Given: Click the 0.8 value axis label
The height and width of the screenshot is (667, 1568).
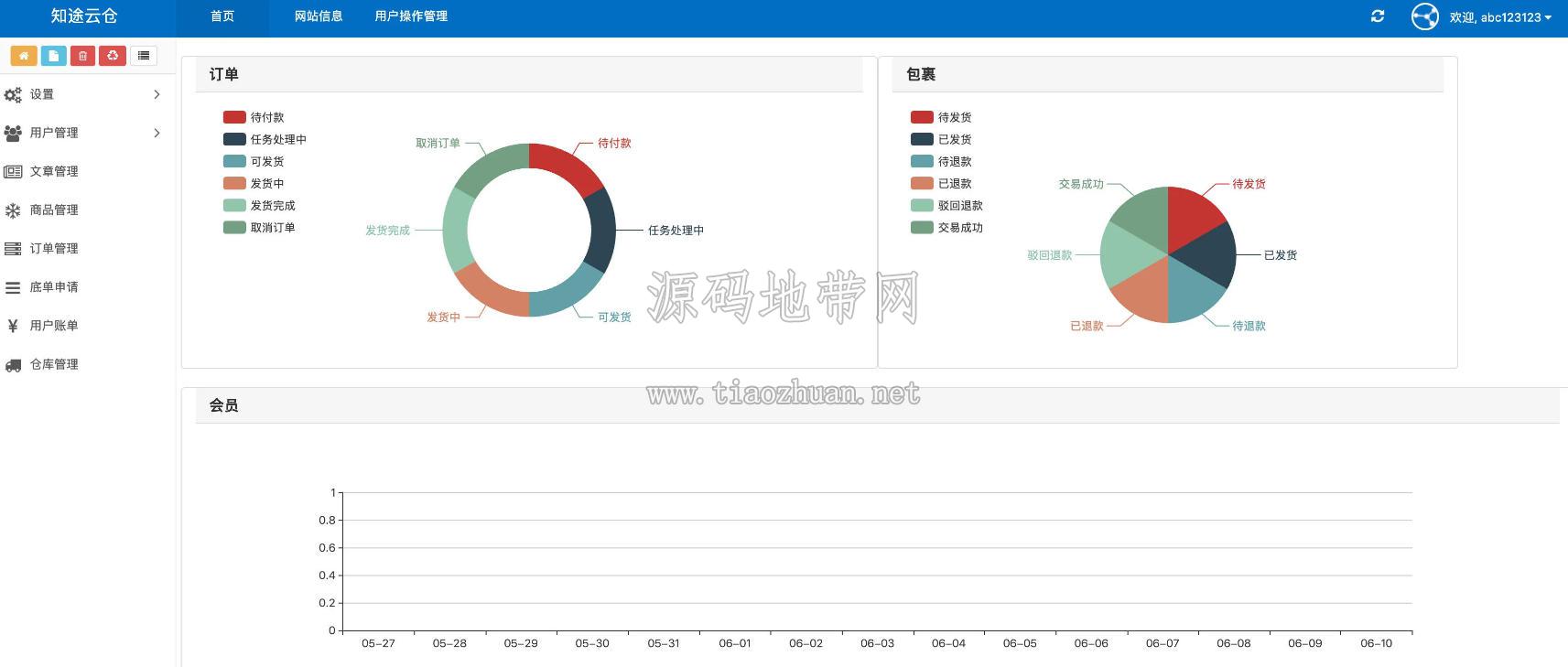Looking at the screenshot, I should pyautogui.click(x=327, y=520).
